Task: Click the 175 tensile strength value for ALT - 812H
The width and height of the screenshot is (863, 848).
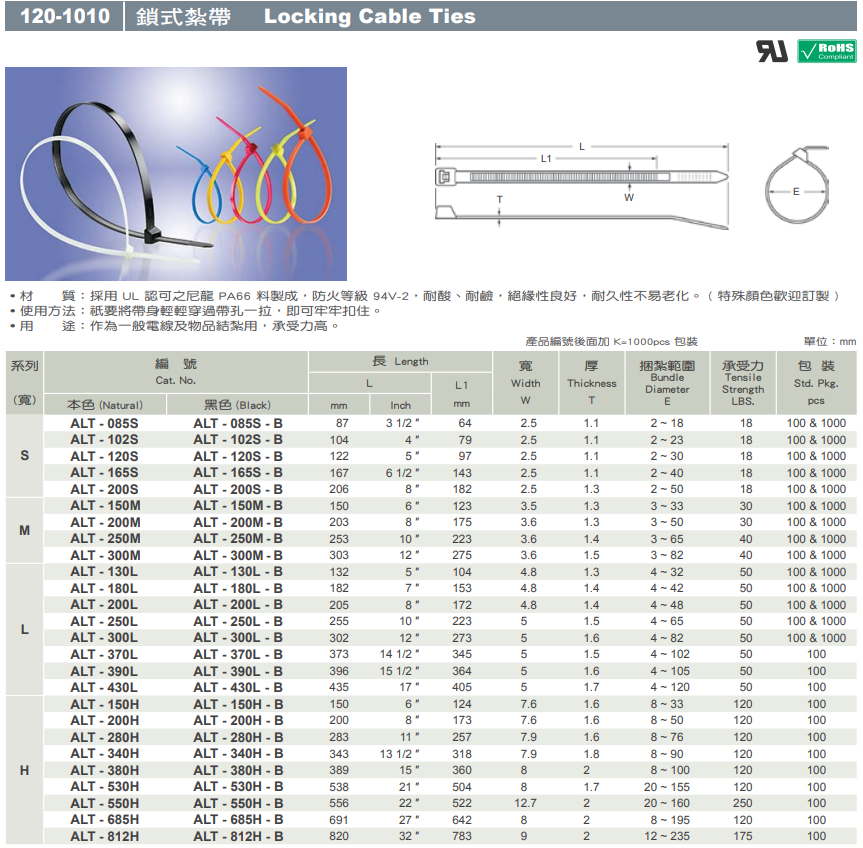Action: 742,836
